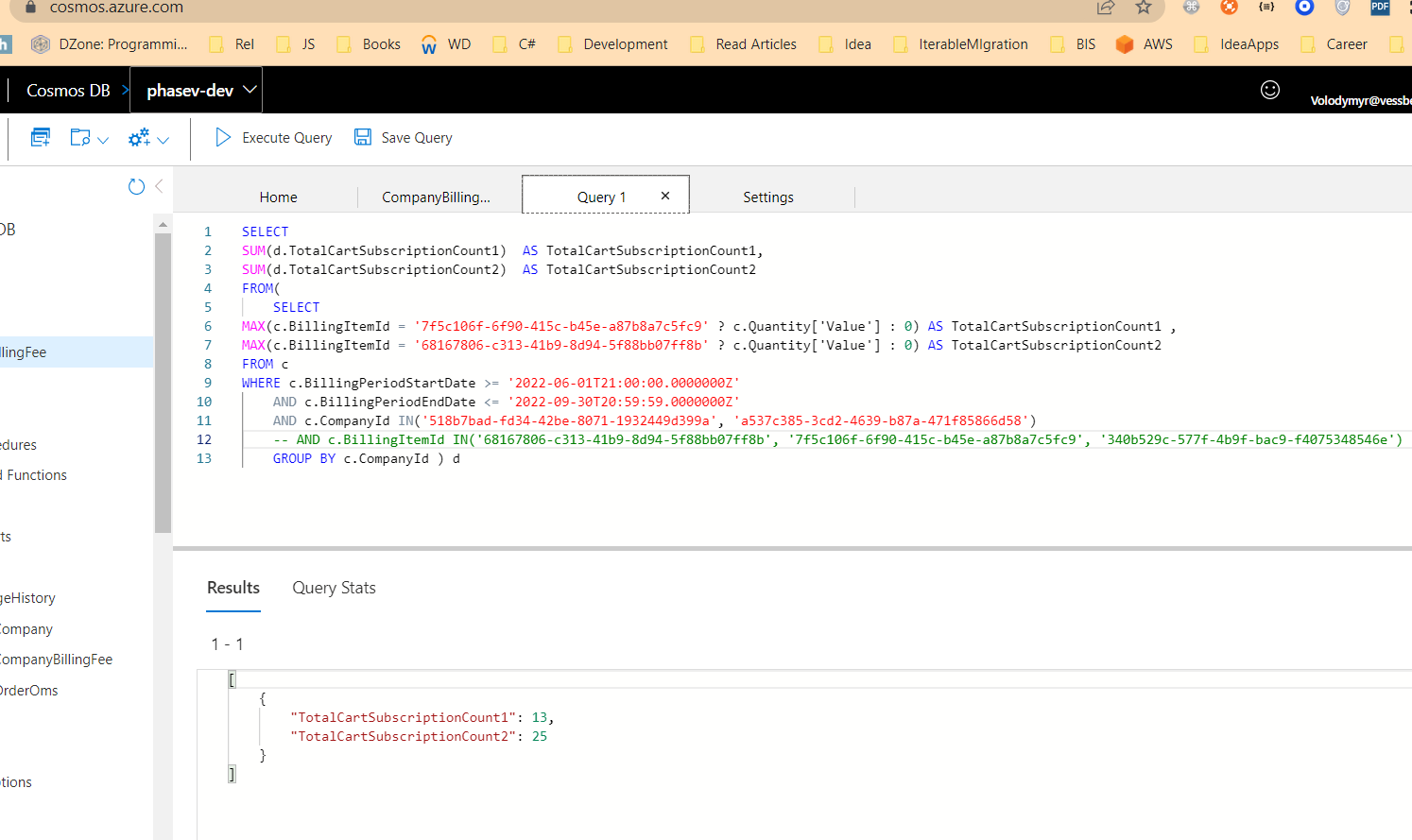Click the Cosmos DB breadcrumb link
1412x840 pixels.
pyautogui.click(x=68, y=91)
